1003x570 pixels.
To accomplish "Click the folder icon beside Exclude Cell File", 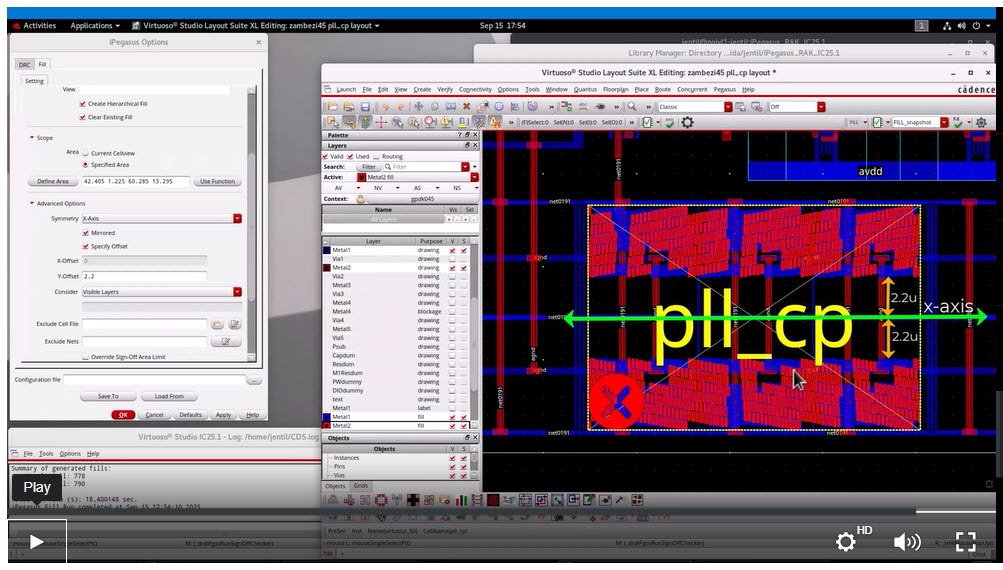I will coord(217,324).
